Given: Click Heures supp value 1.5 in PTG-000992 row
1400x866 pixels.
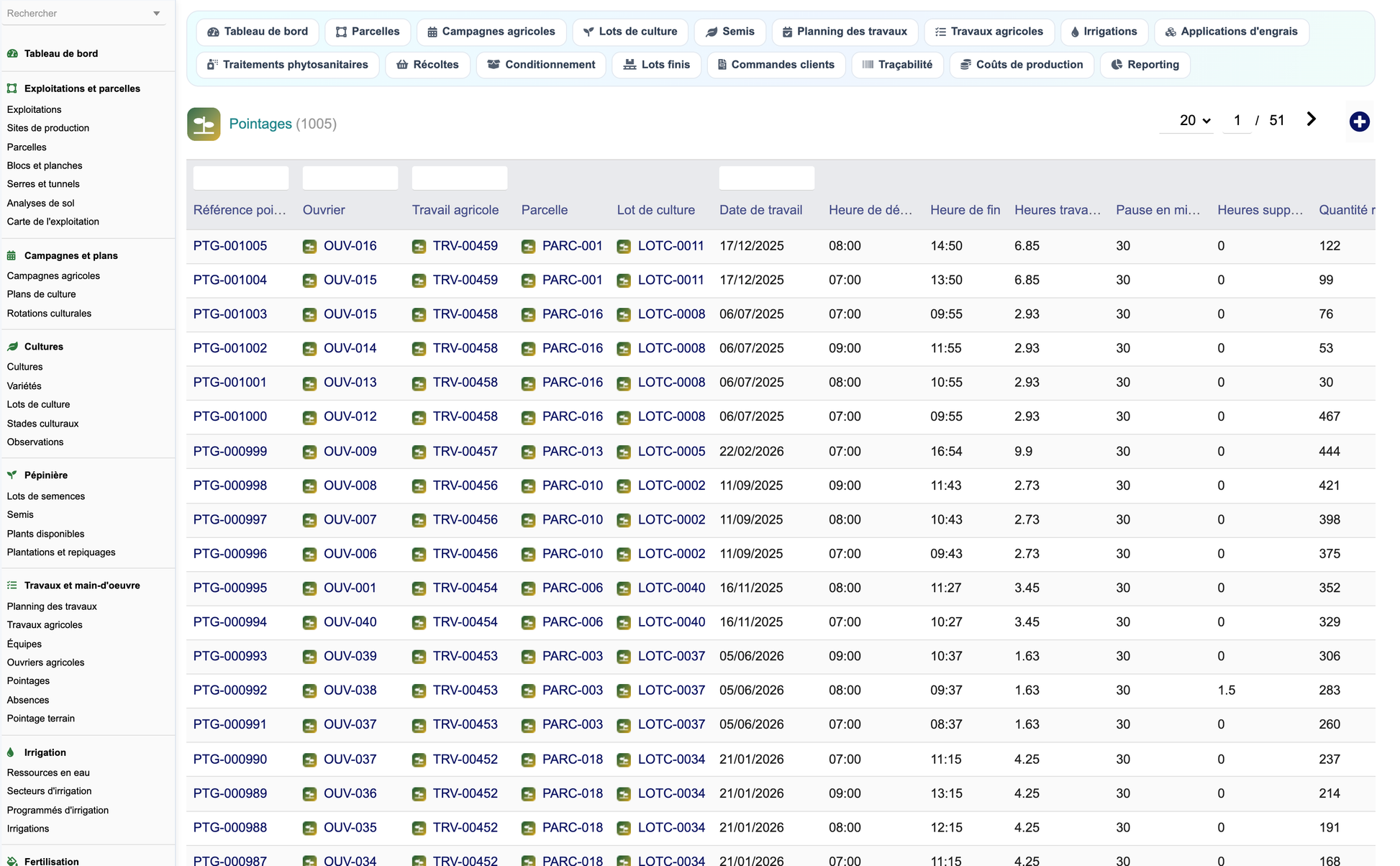Looking at the screenshot, I should (x=1226, y=690).
